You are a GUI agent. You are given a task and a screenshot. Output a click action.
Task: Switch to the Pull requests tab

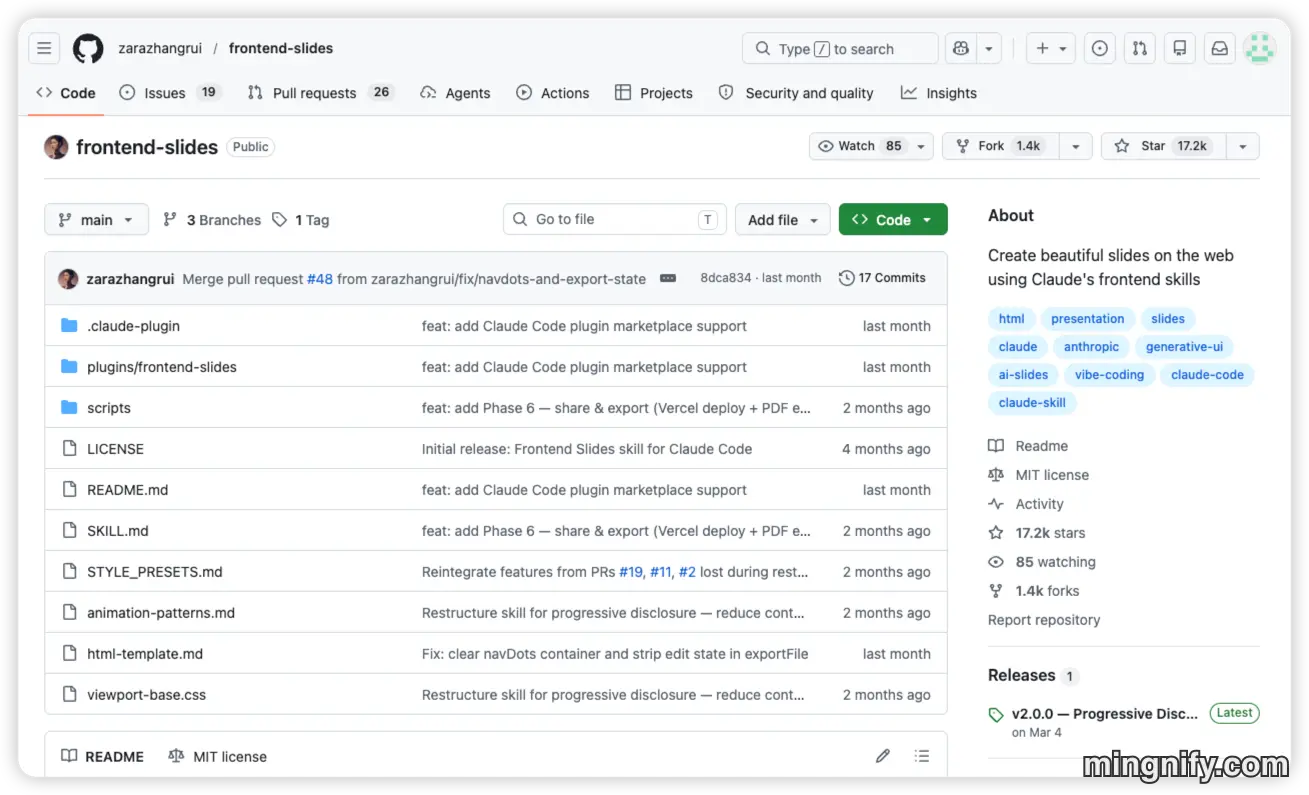320,93
